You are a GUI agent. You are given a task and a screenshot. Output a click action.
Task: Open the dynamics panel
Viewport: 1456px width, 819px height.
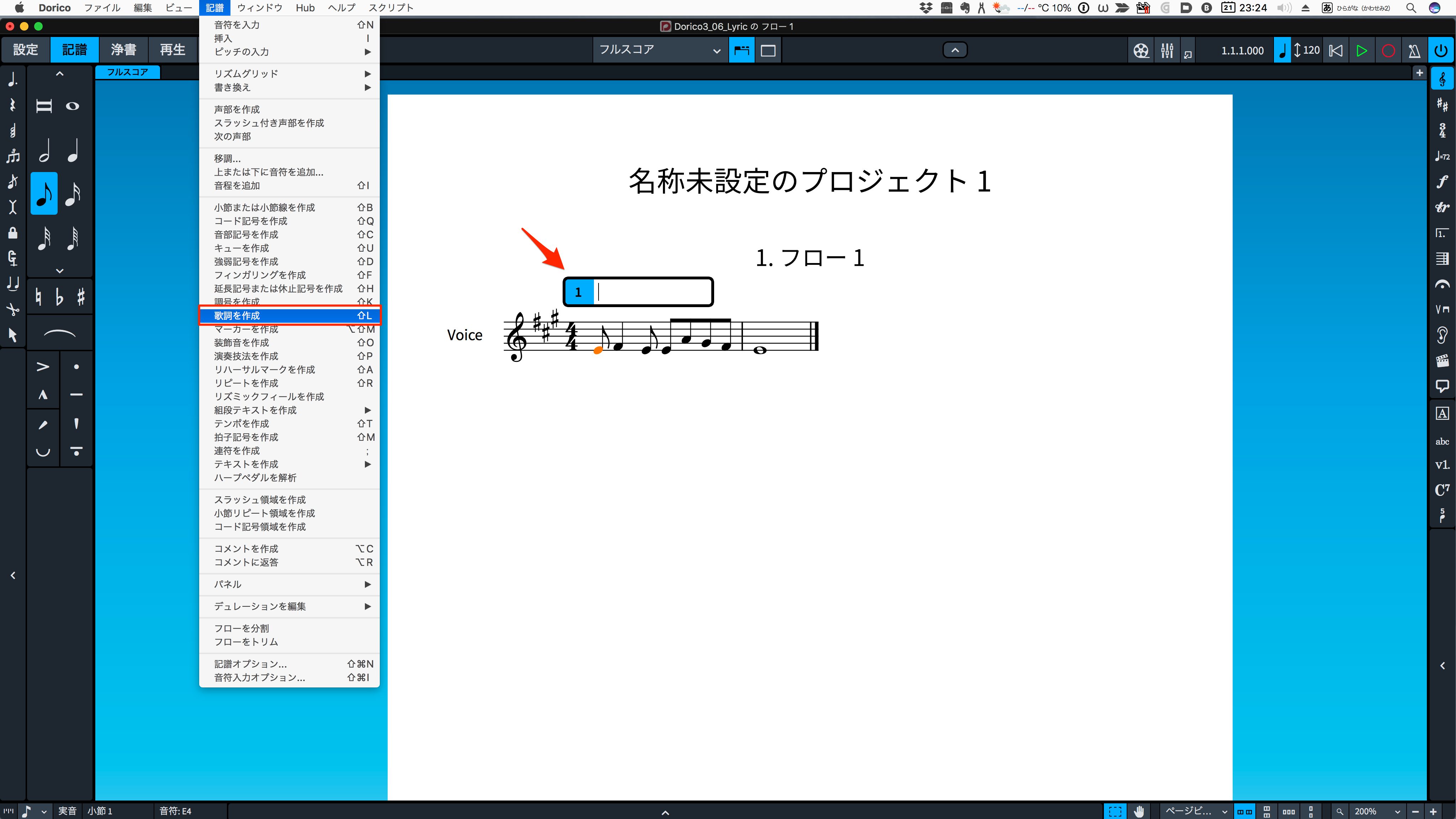coord(1442,182)
